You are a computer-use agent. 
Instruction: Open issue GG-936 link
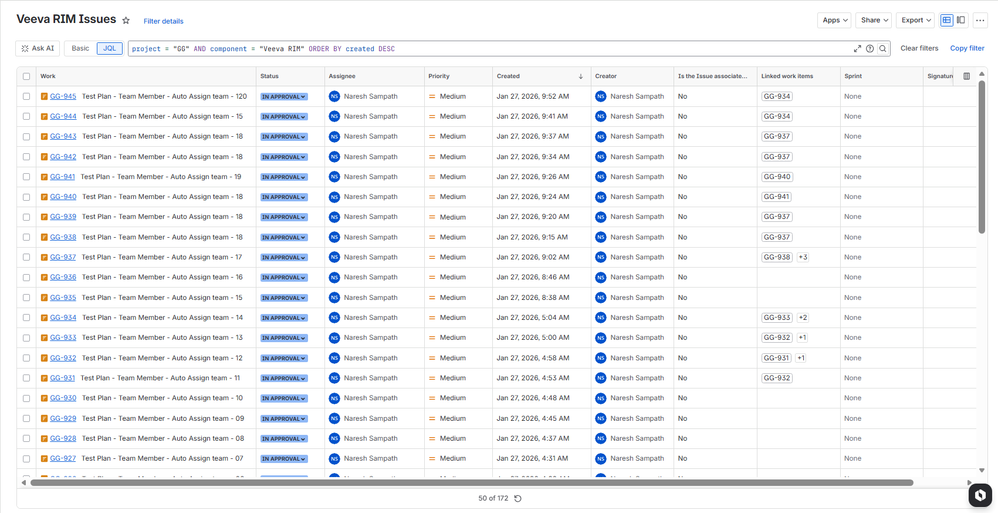coord(64,278)
